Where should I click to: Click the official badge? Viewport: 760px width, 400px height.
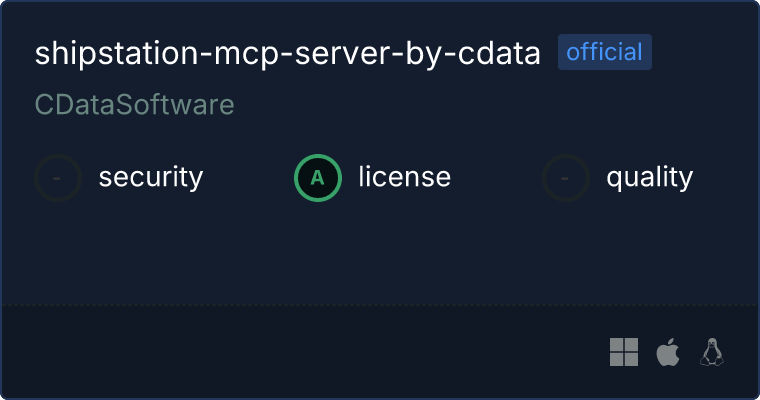point(604,52)
